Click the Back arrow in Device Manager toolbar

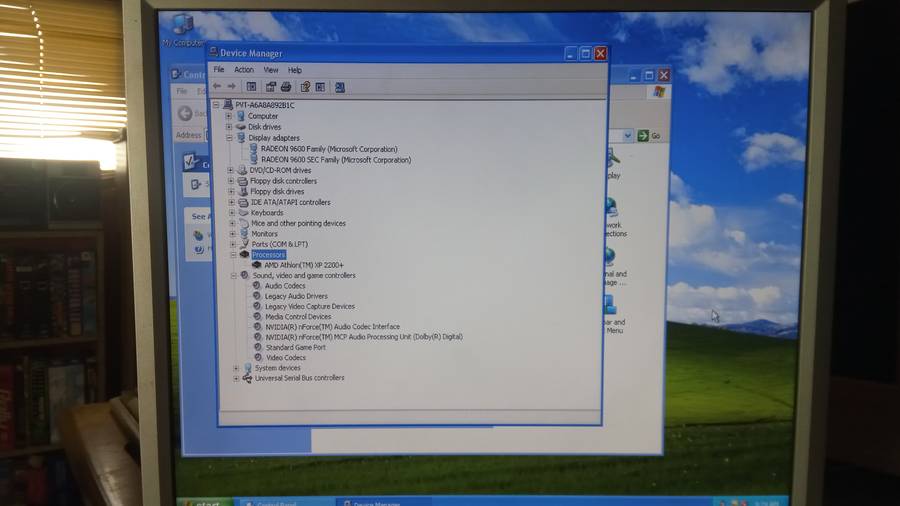point(217,86)
